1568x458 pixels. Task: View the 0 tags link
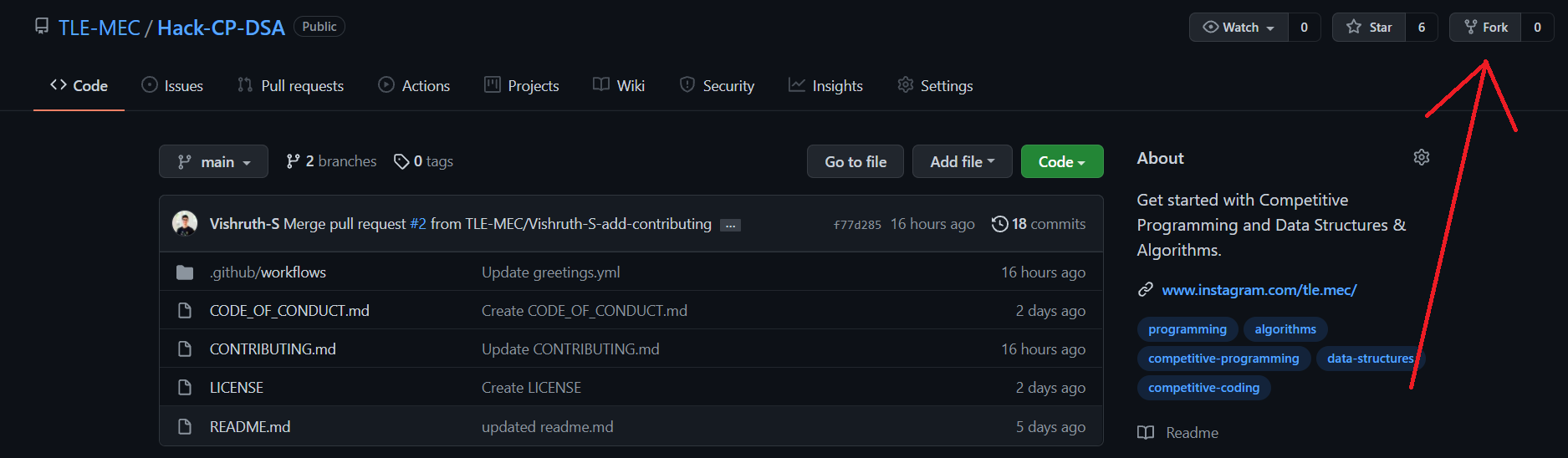pos(424,161)
